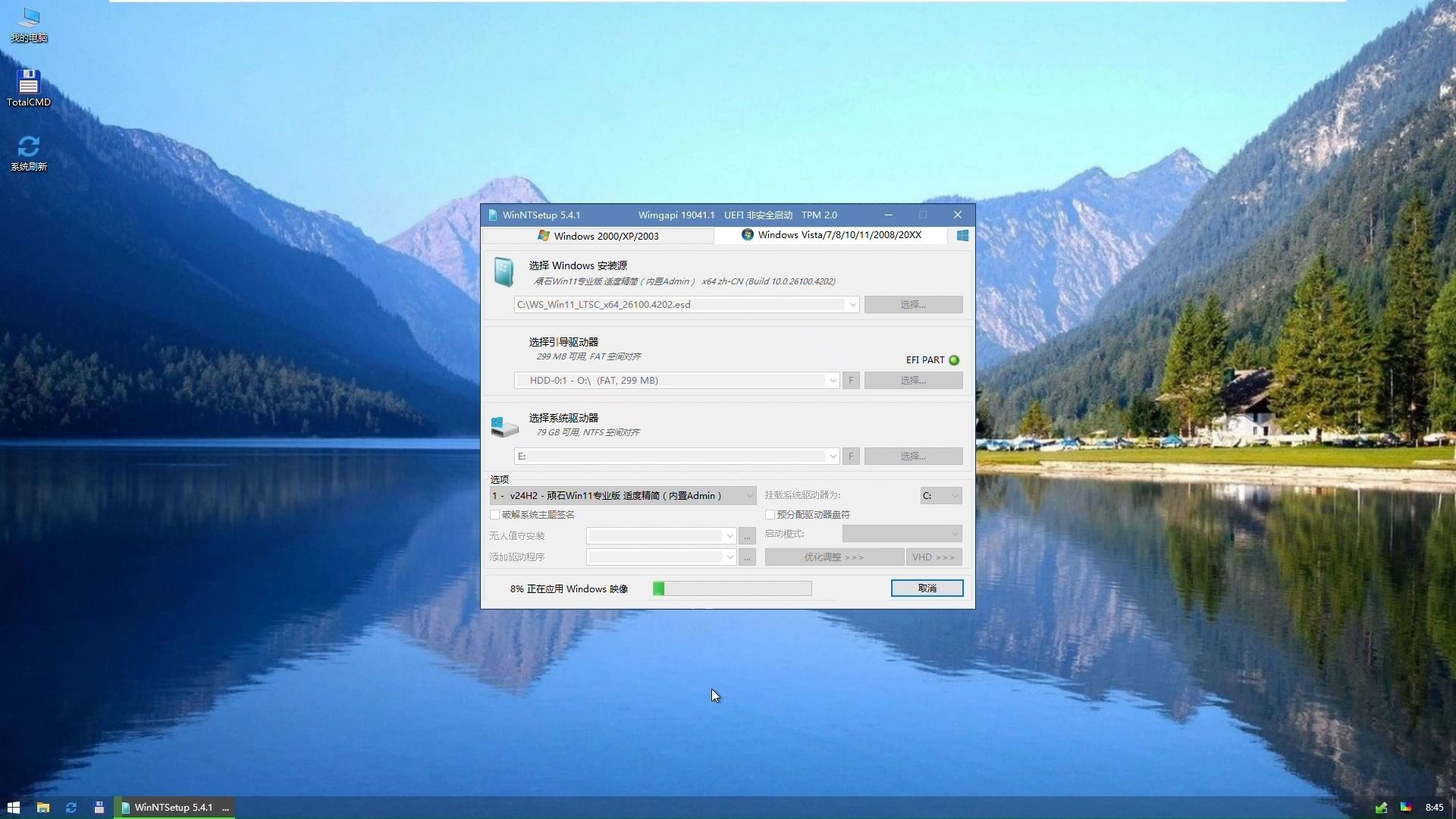Click the 8:45 taskbar clock
1456x819 pixels.
(x=1434, y=808)
